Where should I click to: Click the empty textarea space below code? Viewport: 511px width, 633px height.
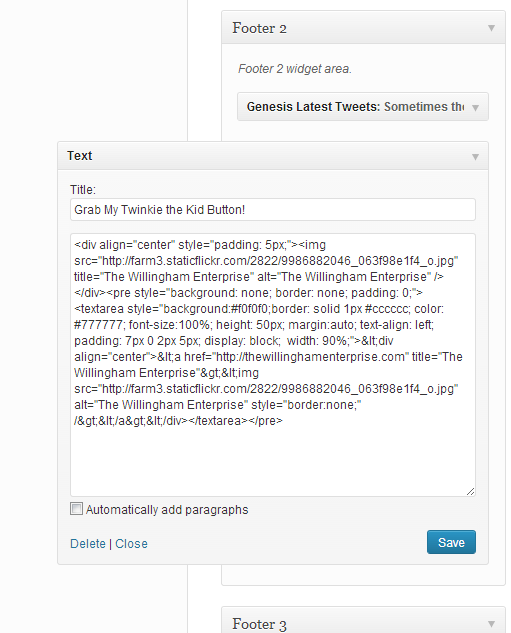(273, 460)
